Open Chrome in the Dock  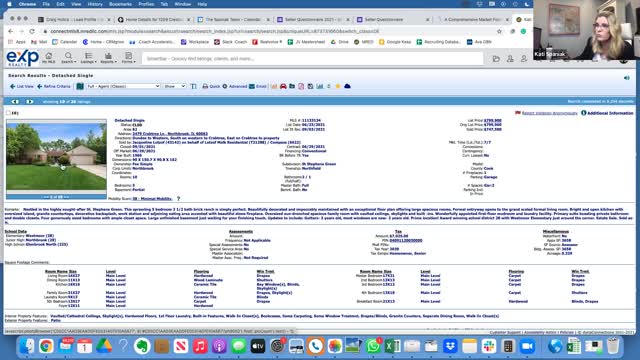pos(46,346)
